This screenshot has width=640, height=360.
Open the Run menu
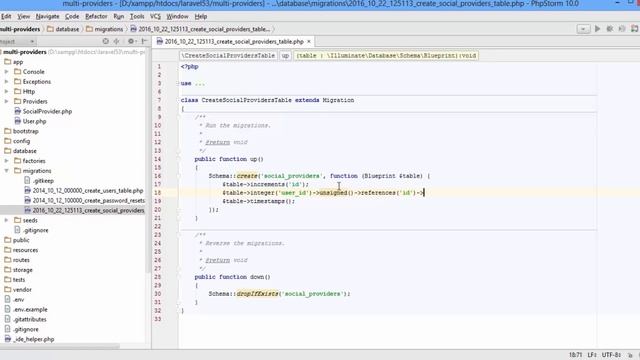pos(118,16)
